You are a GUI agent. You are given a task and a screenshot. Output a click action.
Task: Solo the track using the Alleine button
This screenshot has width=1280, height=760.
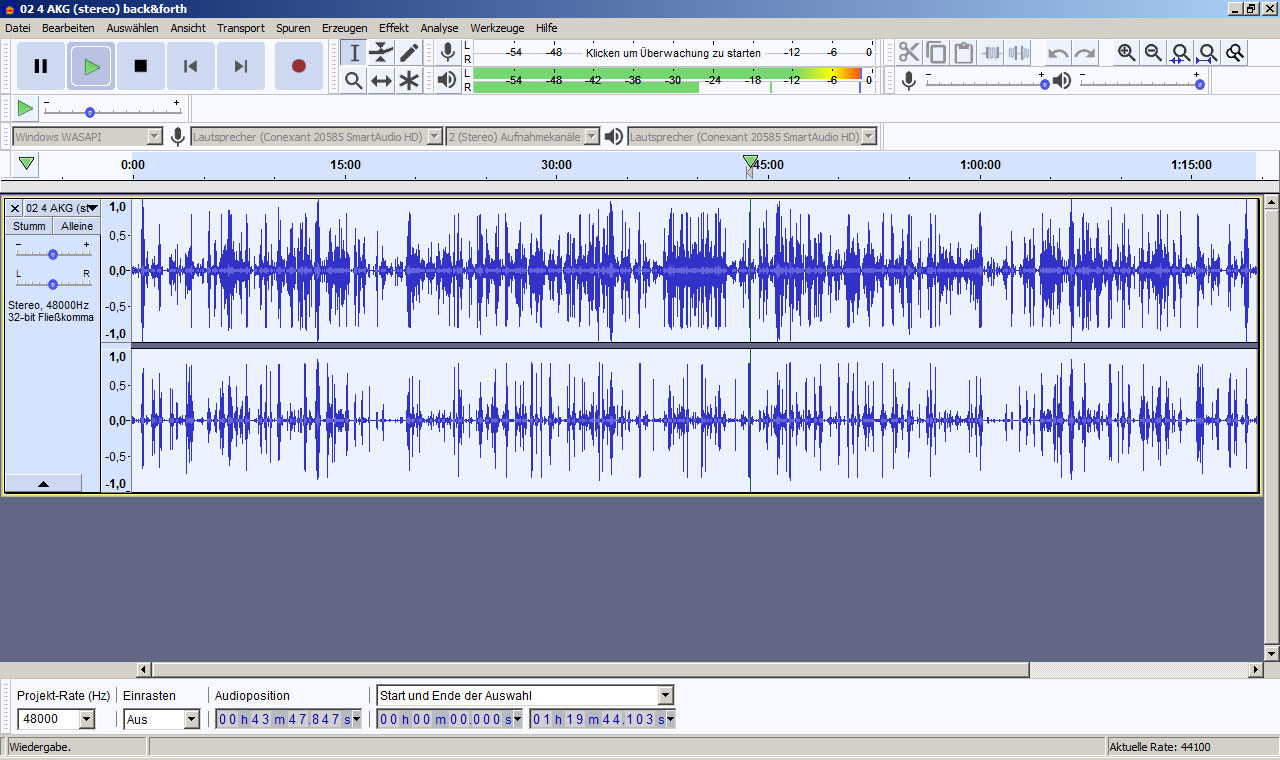coord(77,226)
